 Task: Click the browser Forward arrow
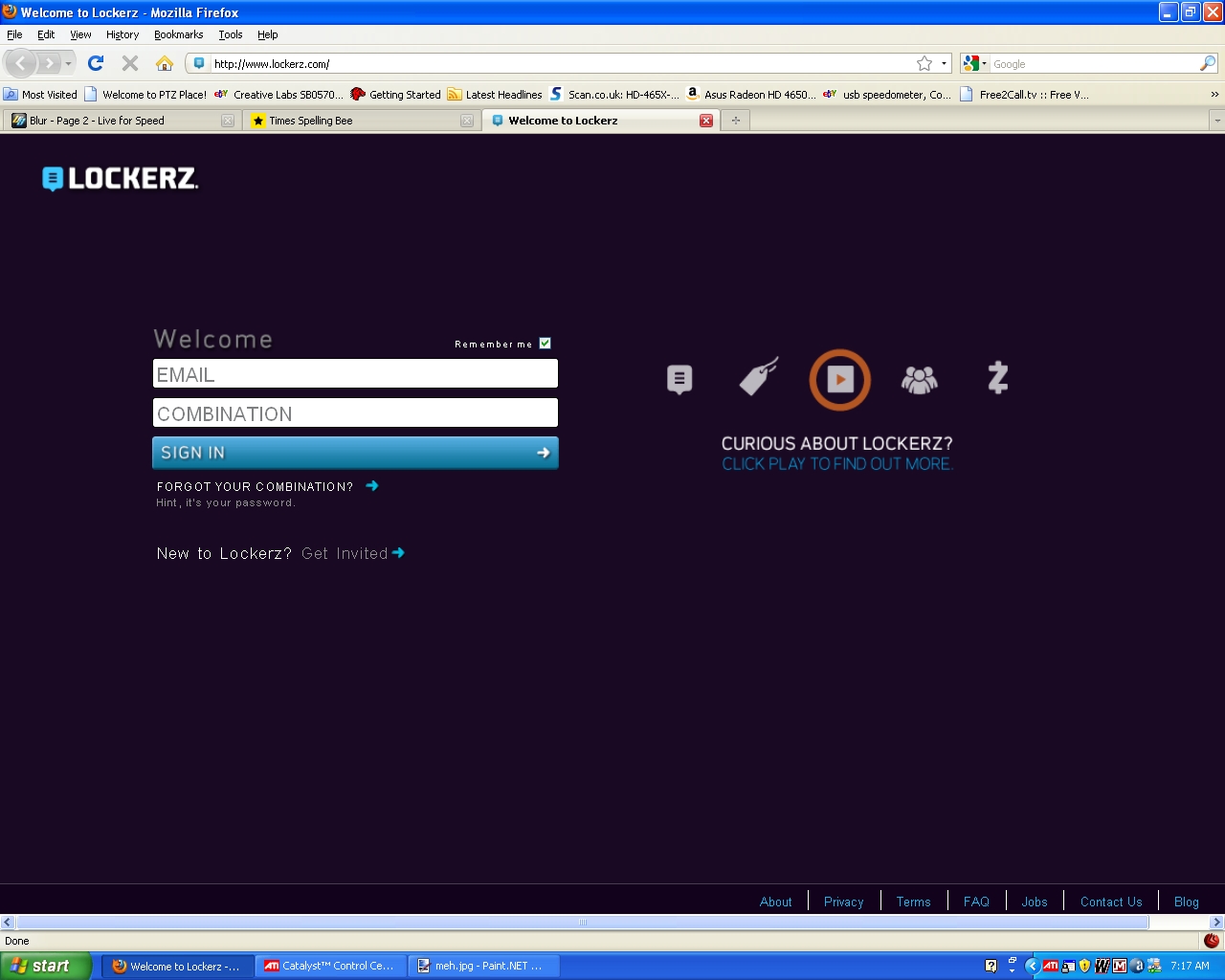[49, 63]
